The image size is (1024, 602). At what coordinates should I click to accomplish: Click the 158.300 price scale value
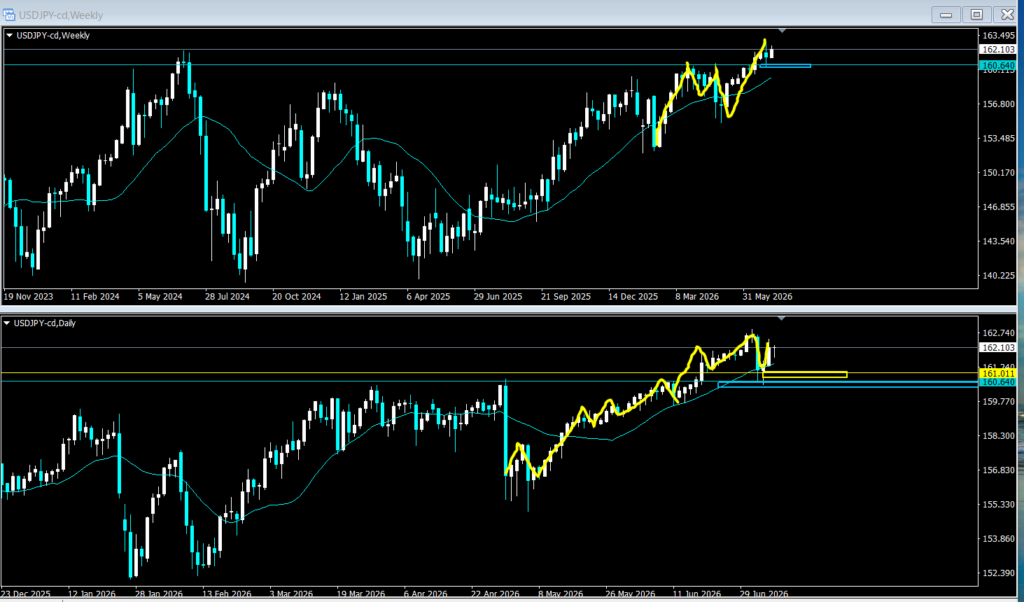click(x=999, y=436)
